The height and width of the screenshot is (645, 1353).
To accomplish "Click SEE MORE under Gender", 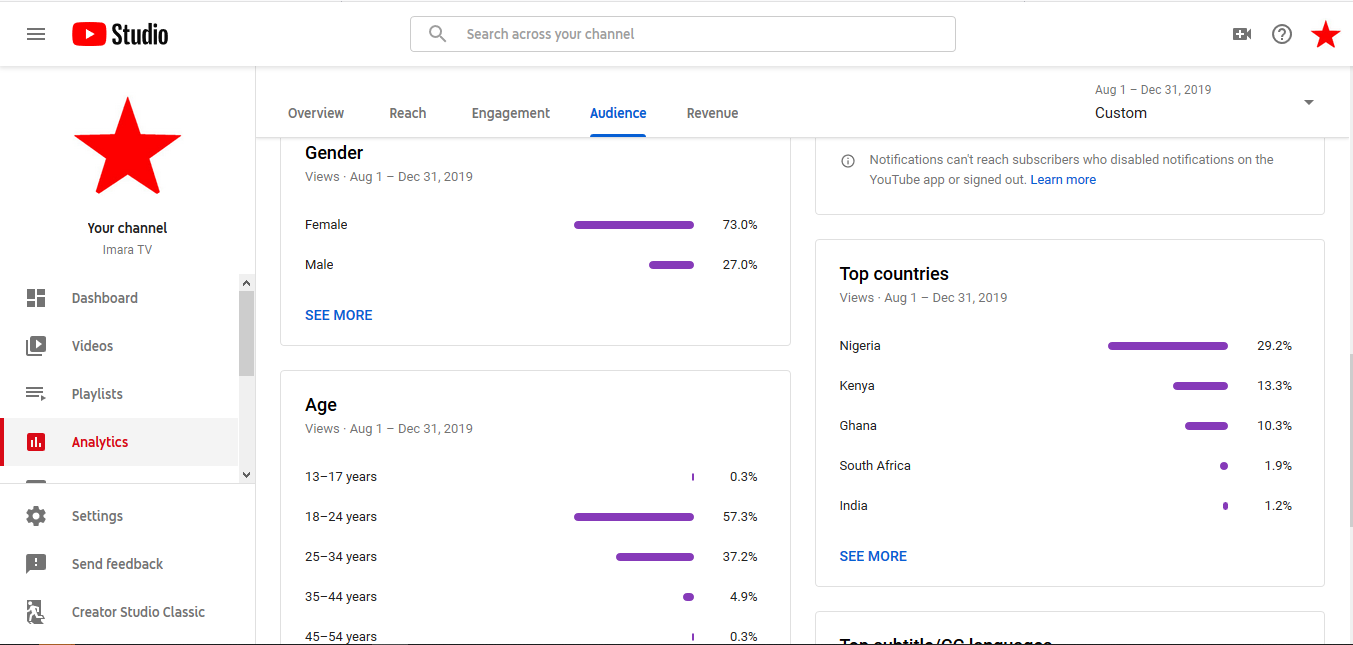I will tap(339, 315).
